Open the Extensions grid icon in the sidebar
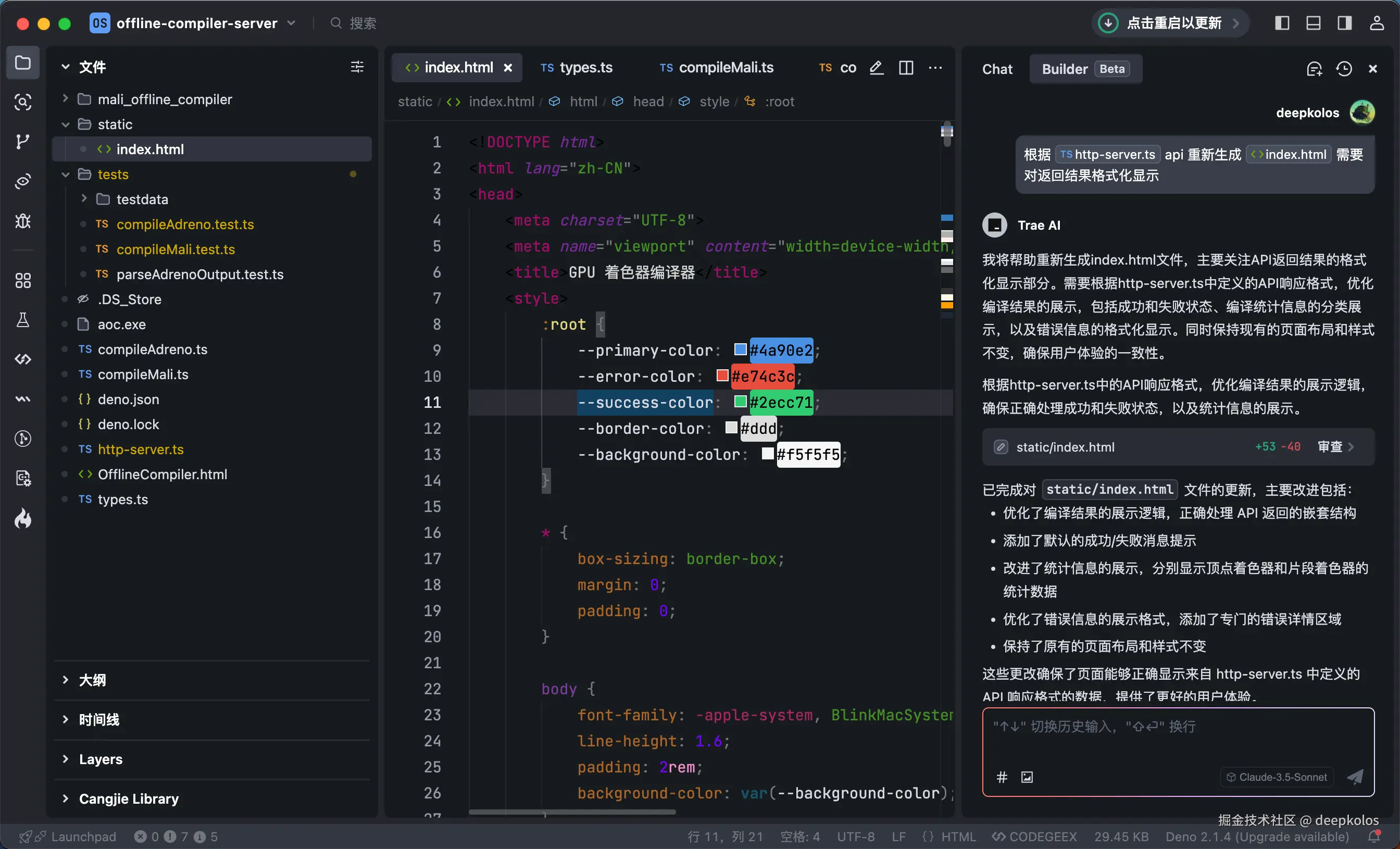The width and height of the screenshot is (1400, 849). [x=23, y=280]
